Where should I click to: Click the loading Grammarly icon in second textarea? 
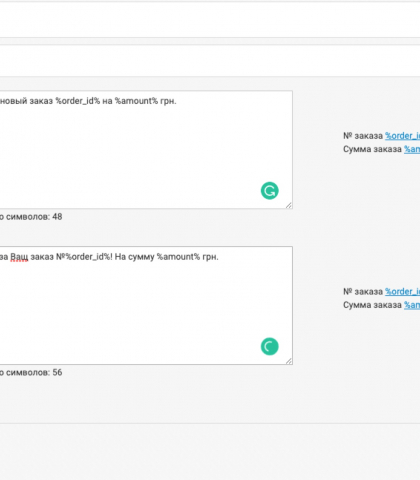click(x=269, y=347)
